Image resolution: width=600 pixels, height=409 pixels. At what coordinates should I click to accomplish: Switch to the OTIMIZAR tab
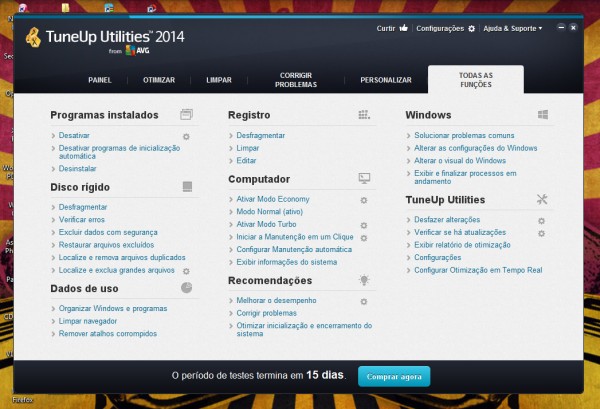(159, 80)
